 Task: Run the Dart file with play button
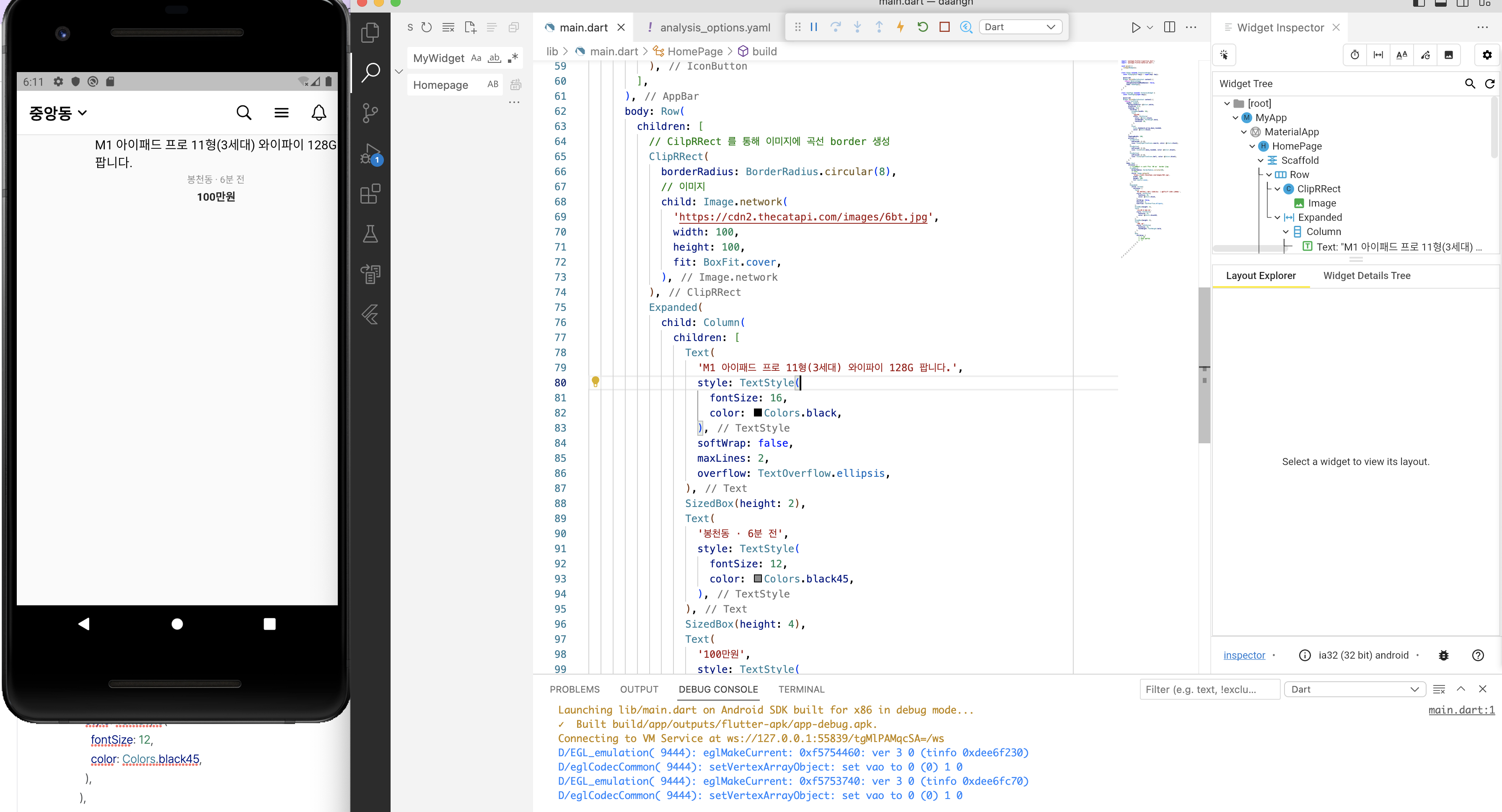coord(1135,27)
